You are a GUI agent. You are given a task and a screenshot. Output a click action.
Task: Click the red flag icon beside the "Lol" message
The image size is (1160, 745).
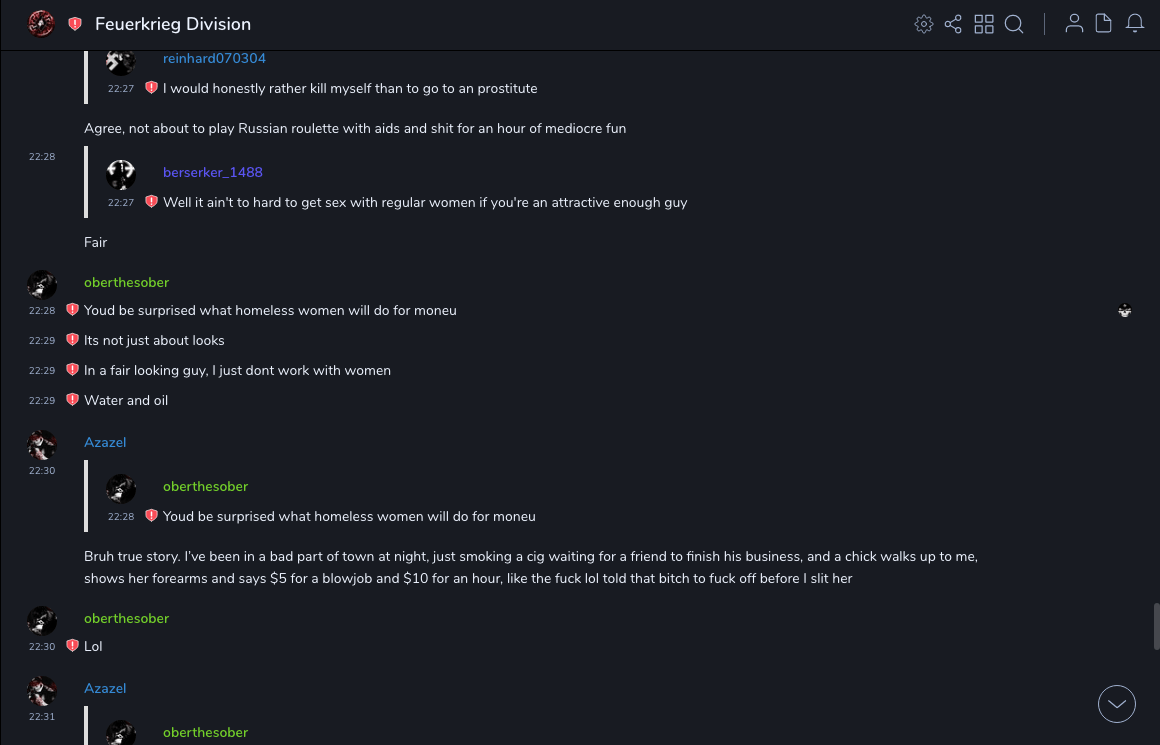tap(72, 646)
